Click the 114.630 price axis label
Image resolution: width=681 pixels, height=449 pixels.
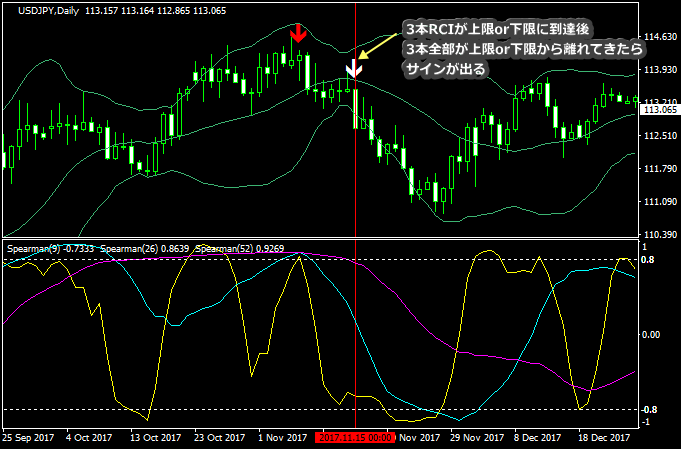point(660,37)
